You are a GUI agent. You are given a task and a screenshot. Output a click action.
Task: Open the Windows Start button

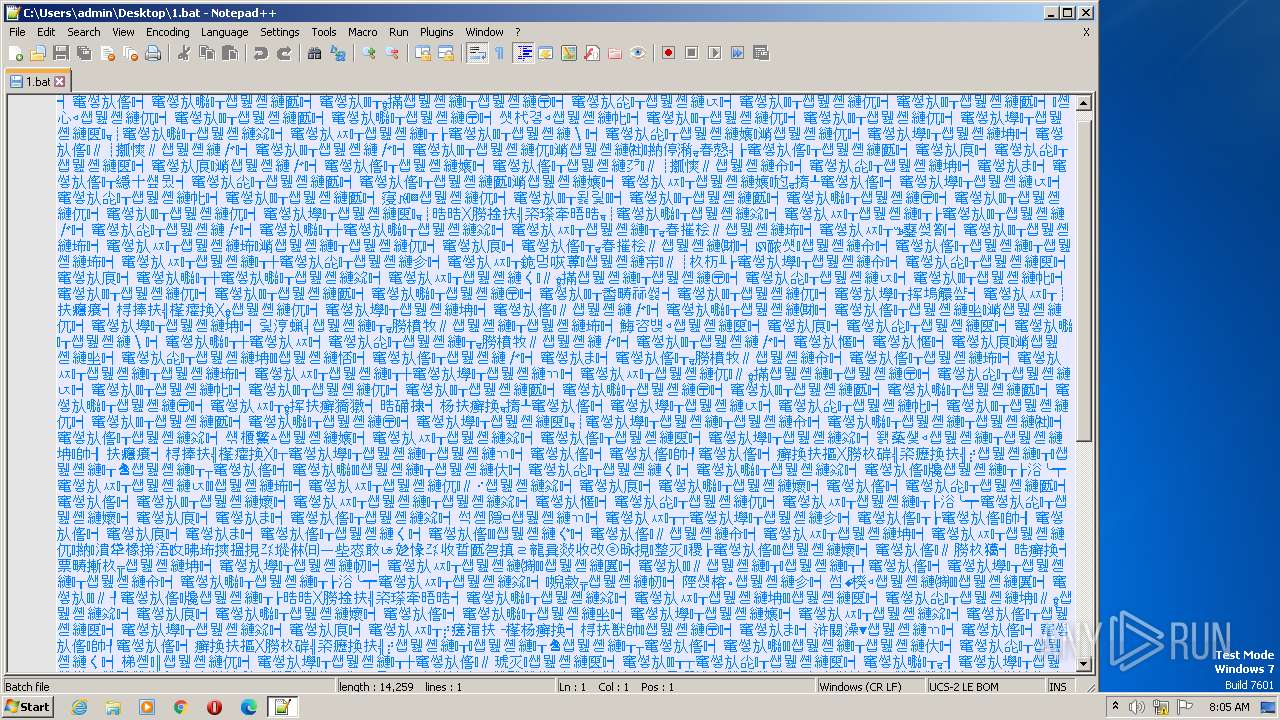point(27,707)
